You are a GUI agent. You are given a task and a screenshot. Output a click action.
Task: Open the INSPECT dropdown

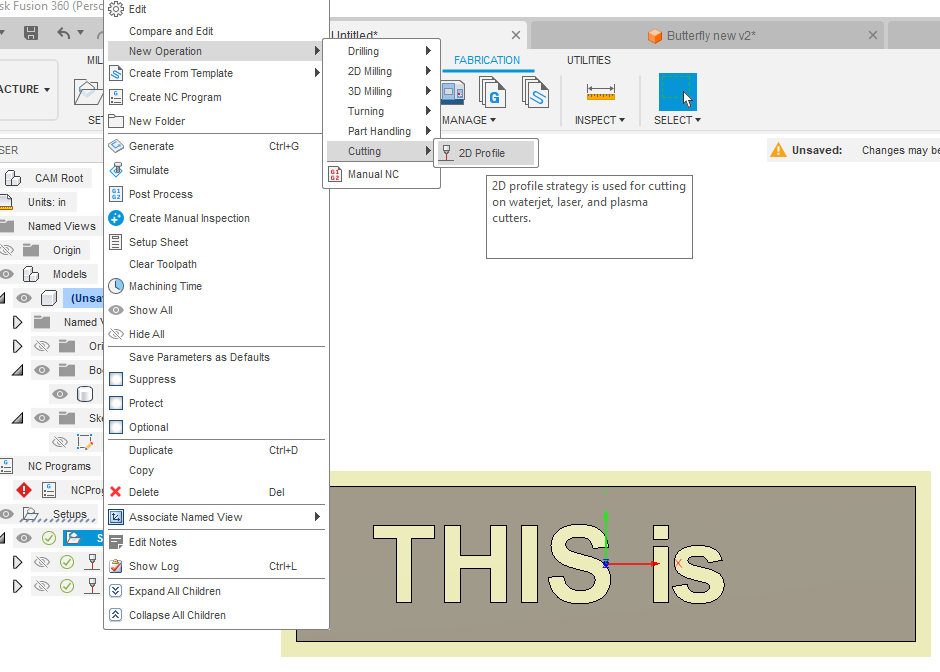pyautogui.click(x=599, y=120)
